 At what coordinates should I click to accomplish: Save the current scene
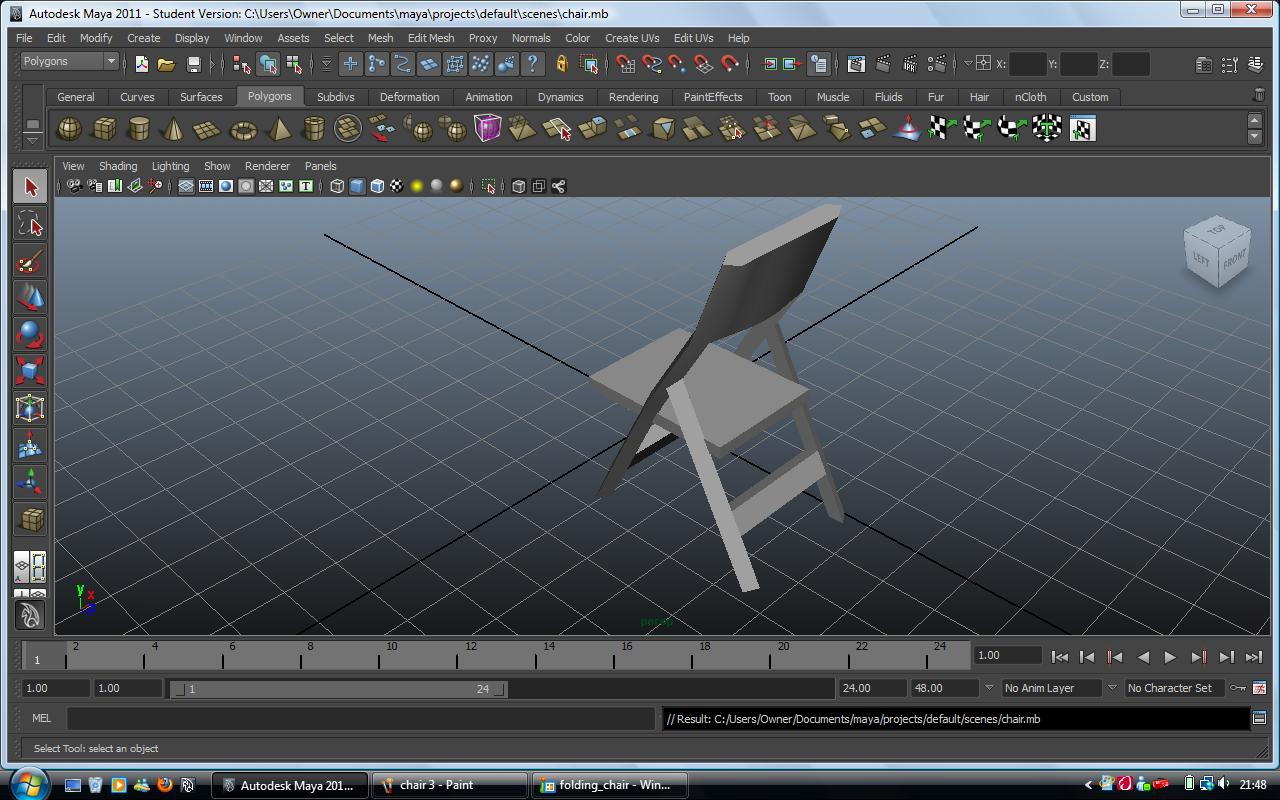pos(194,64)
